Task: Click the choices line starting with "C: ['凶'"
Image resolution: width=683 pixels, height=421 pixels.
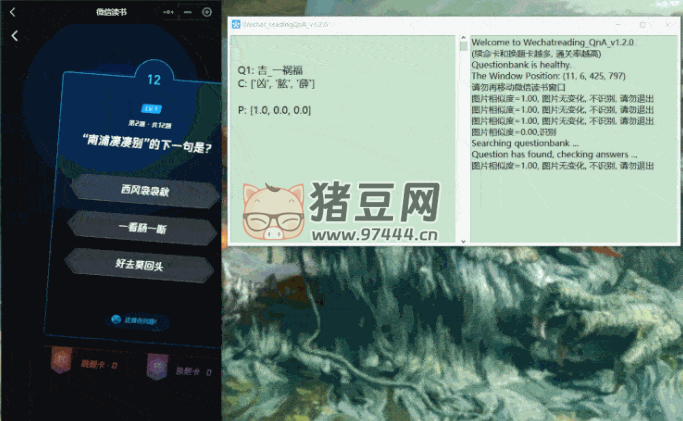Action: pos(276,83)
